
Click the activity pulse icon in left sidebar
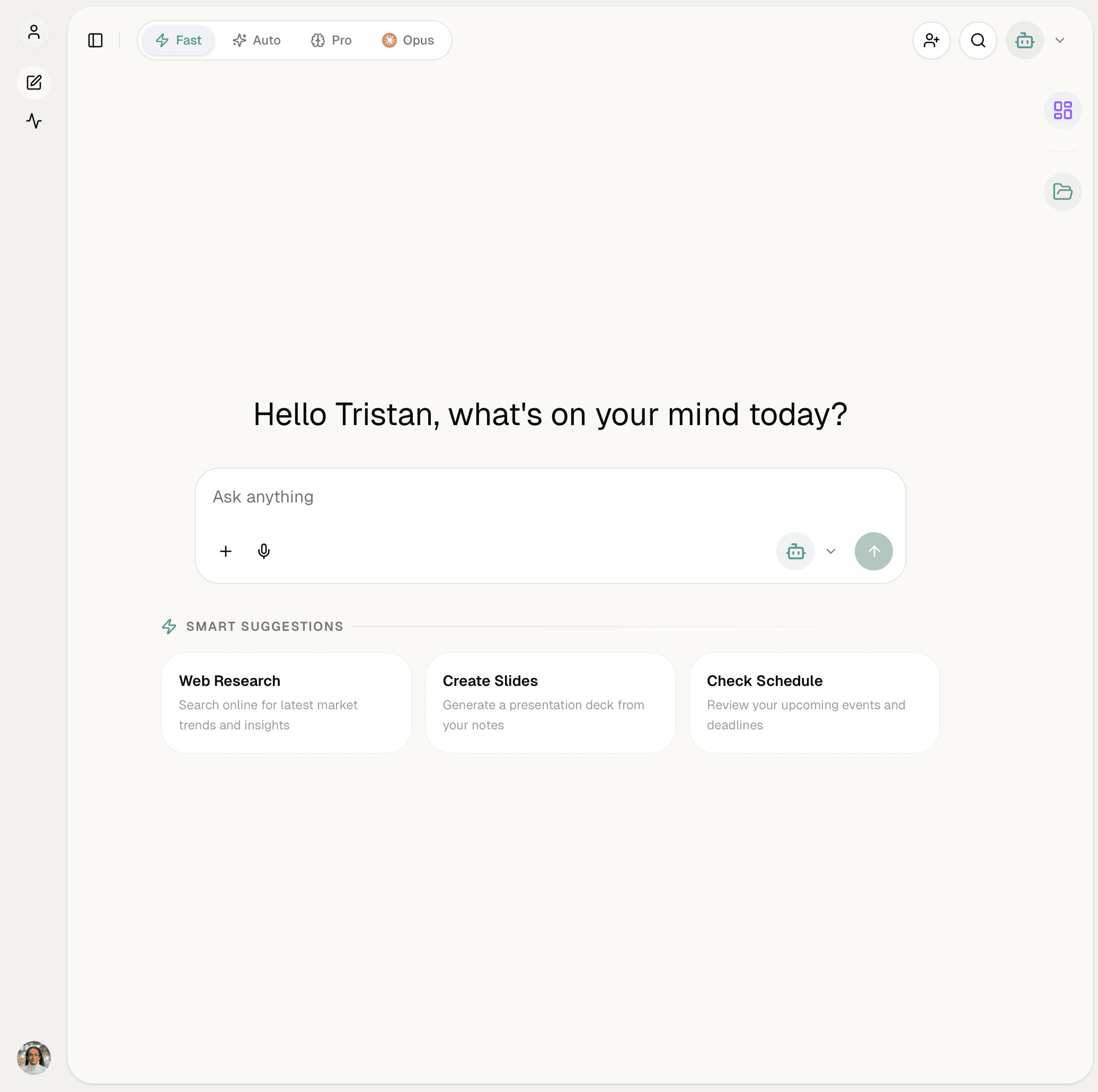tap(34, 120)
